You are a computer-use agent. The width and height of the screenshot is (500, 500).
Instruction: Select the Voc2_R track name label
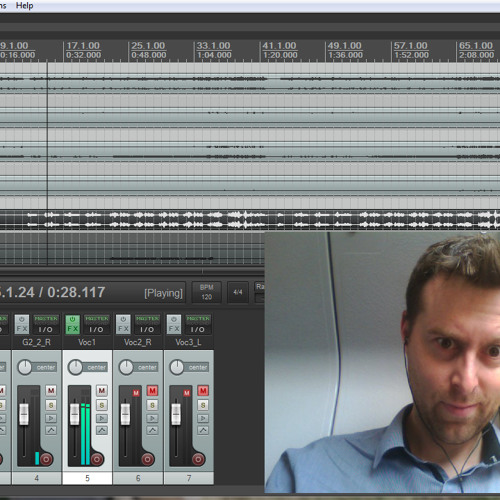click(x=138, y=342)
